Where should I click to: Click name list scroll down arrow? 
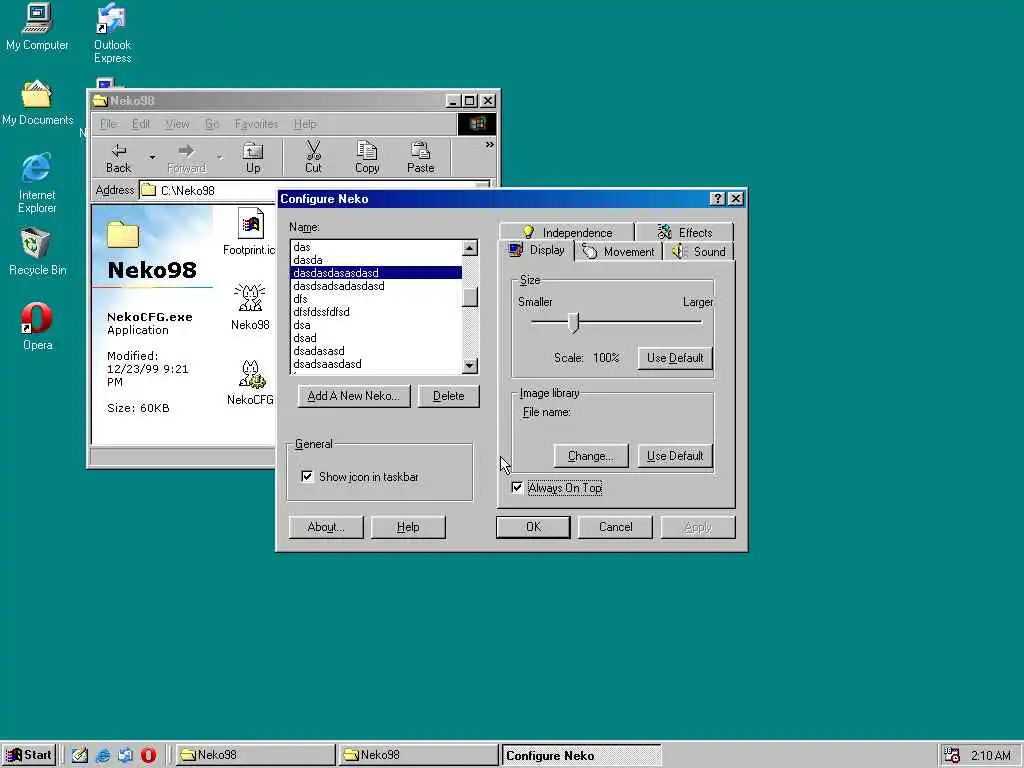point(470,366)
